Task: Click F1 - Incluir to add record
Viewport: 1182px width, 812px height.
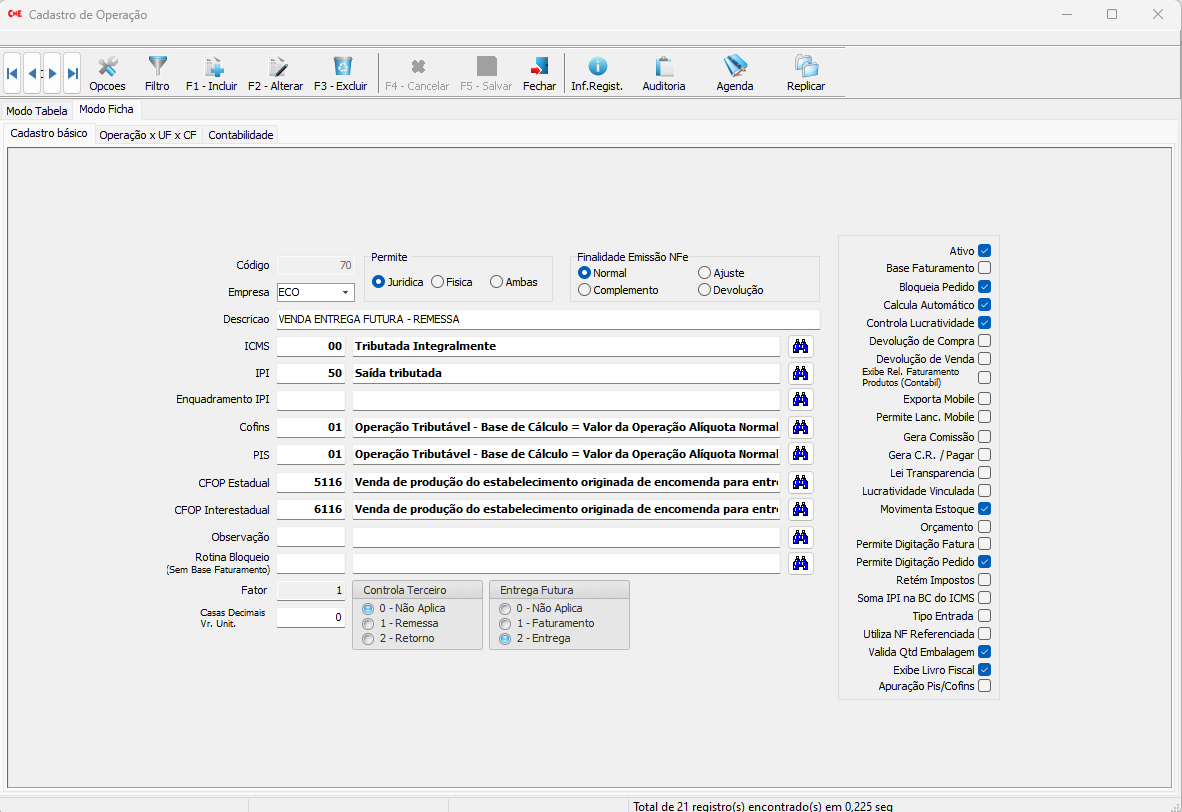Action: click(x=212, y=73)
